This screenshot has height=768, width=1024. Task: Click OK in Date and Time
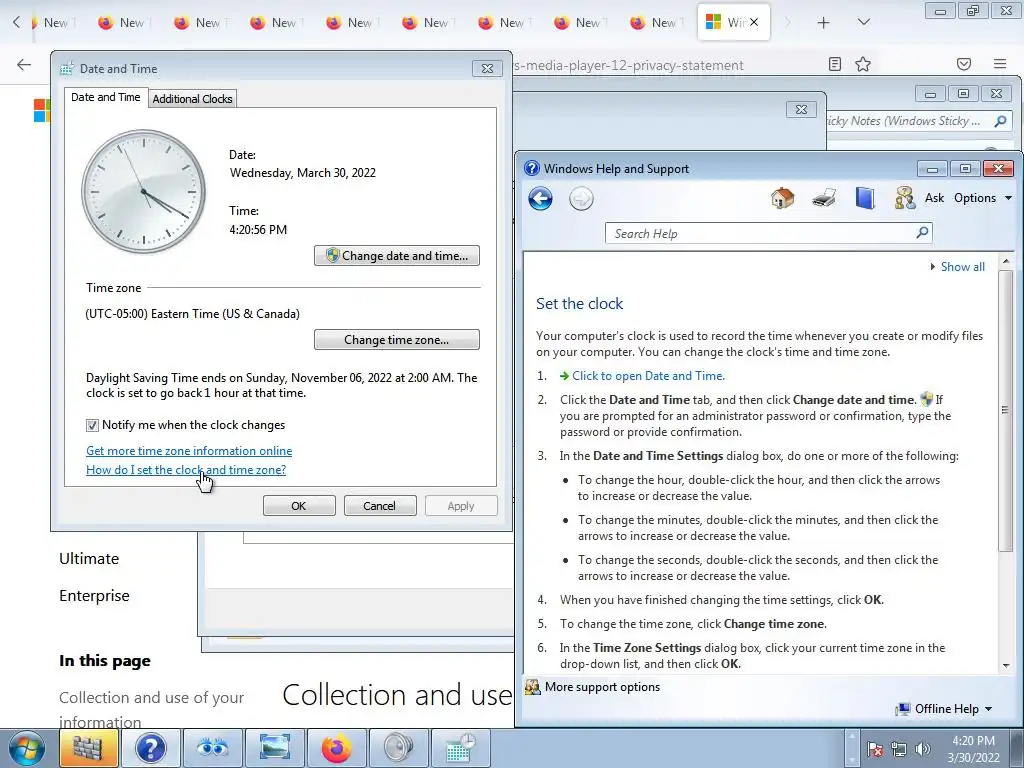299,505
